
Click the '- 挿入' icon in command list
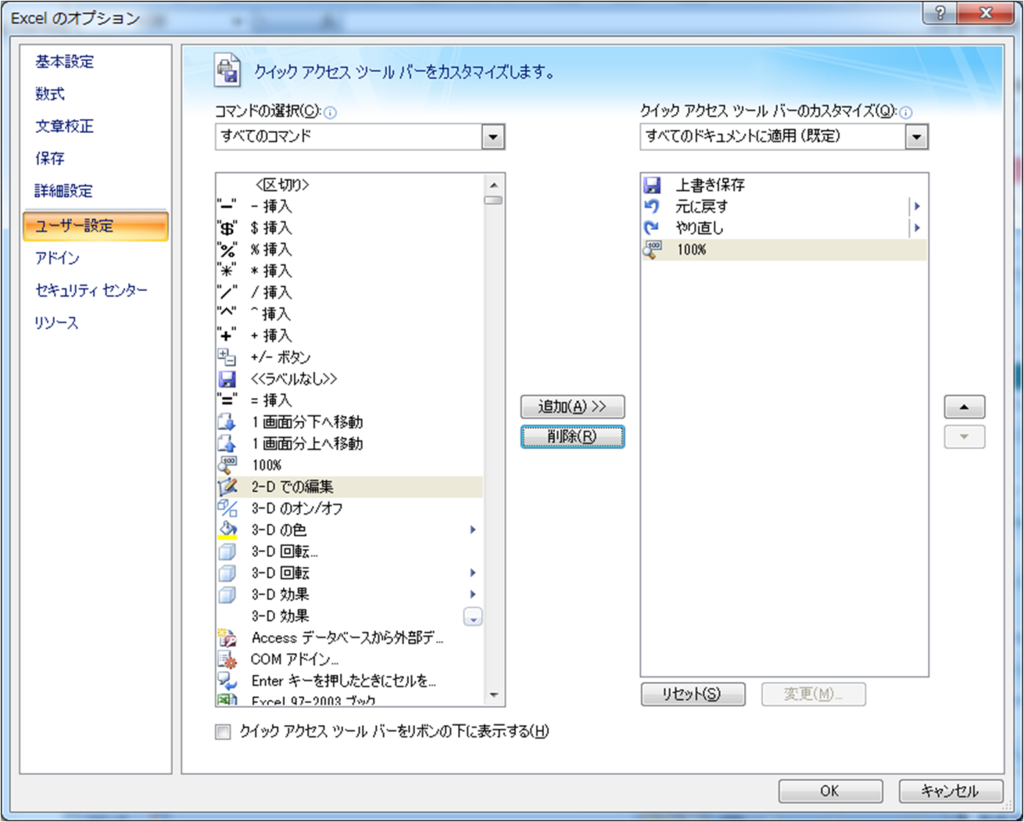tap(227, 206)
